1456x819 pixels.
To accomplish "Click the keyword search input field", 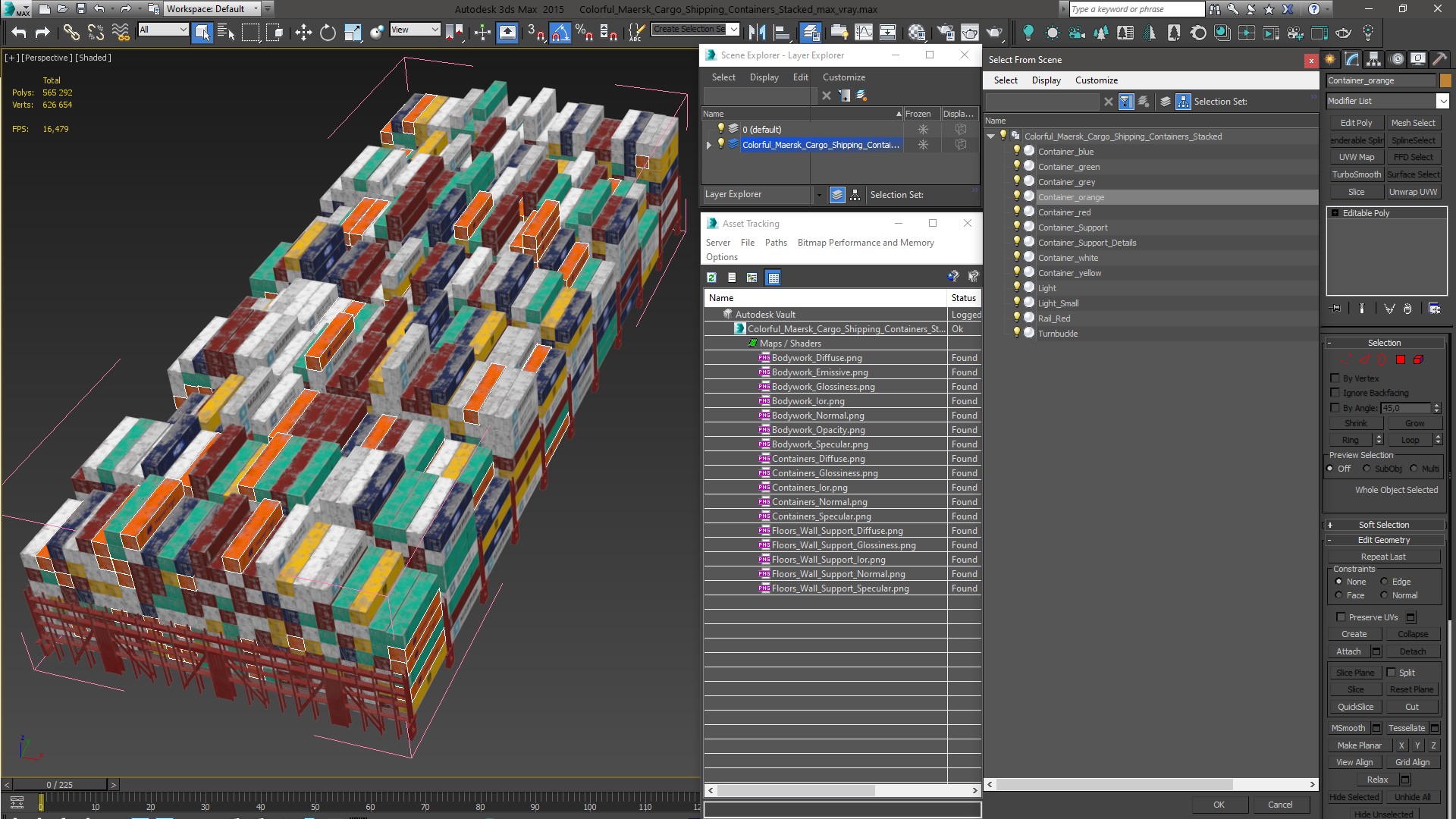I will (1136, 9).
